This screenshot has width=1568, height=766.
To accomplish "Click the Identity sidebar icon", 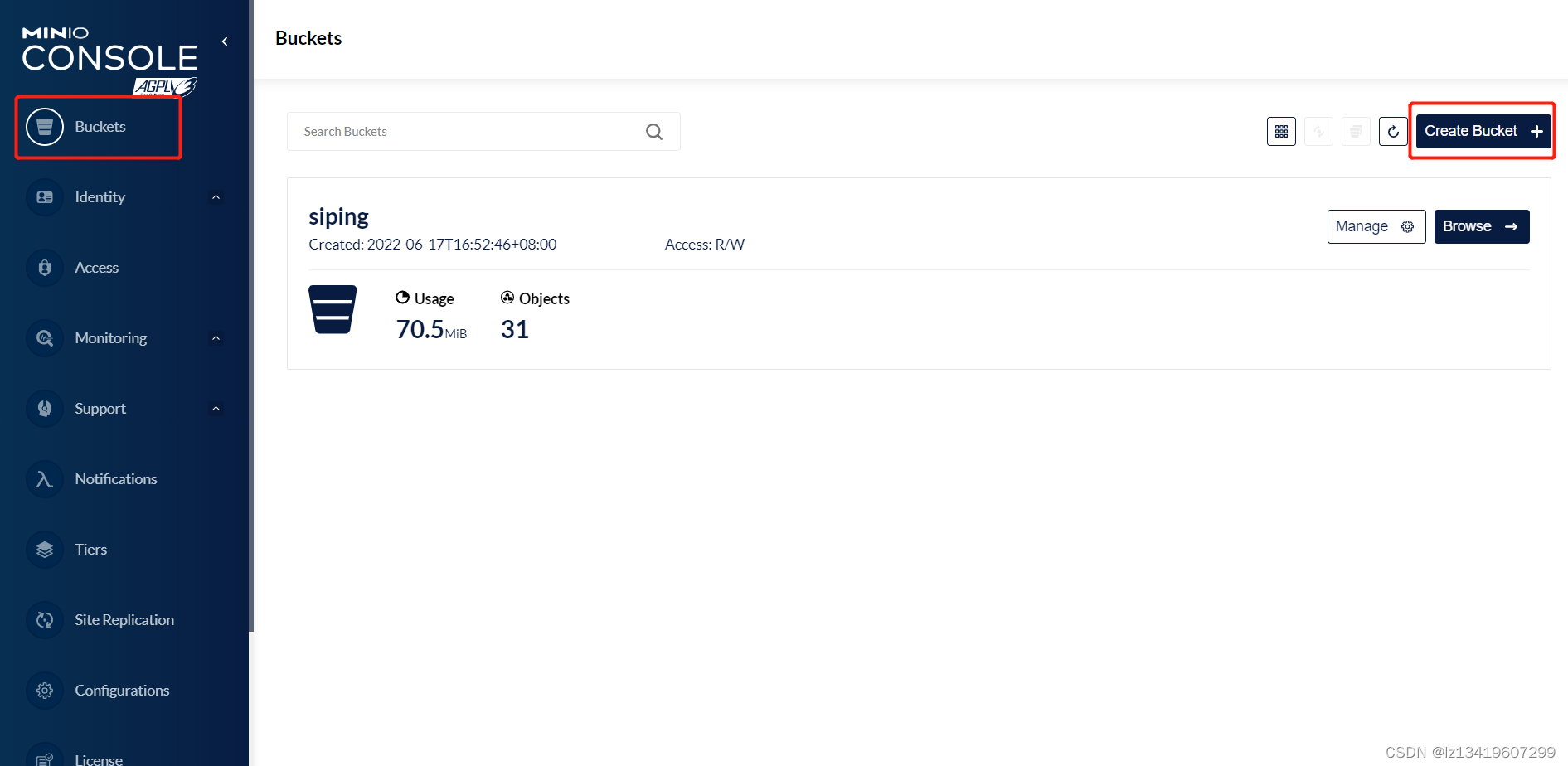I will tap(45, 197).
